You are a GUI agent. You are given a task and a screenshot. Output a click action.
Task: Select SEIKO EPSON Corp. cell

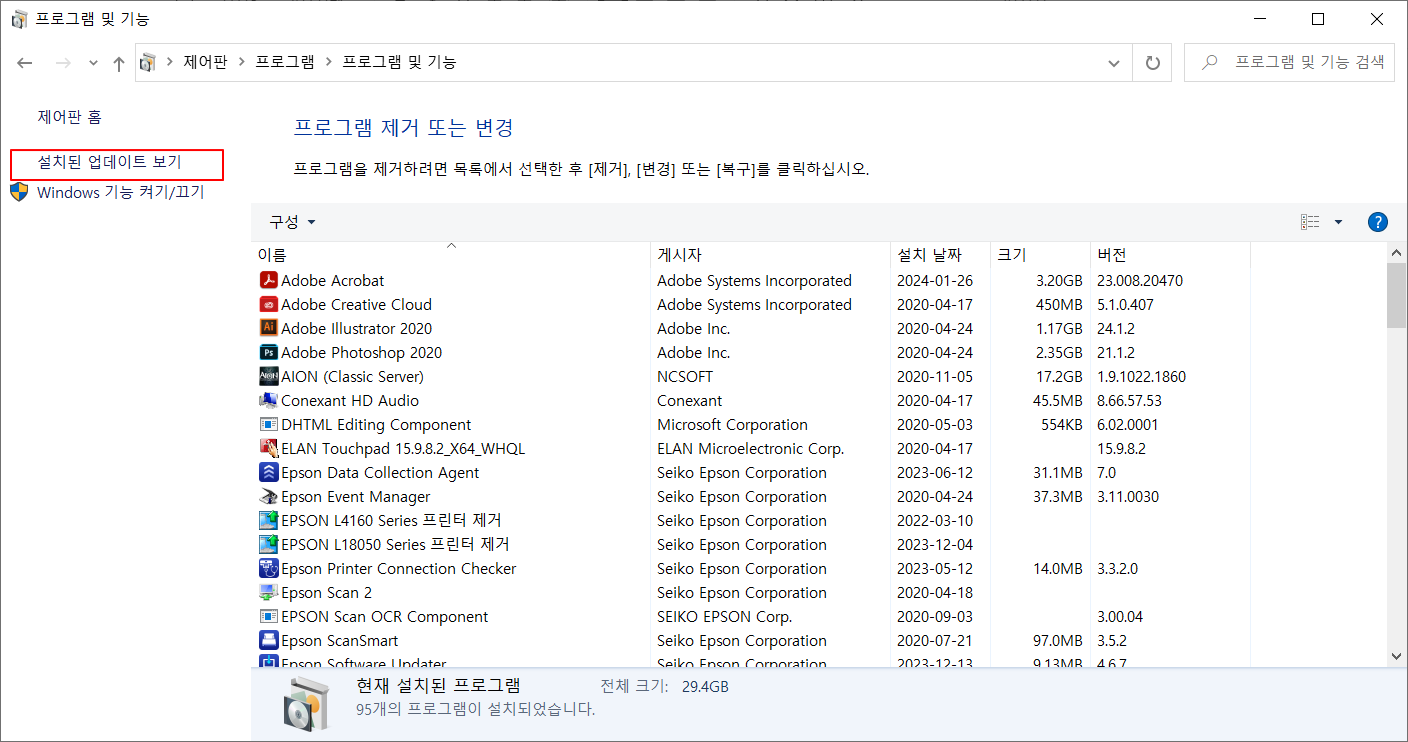pyautogui.click(x=724, y=617)
